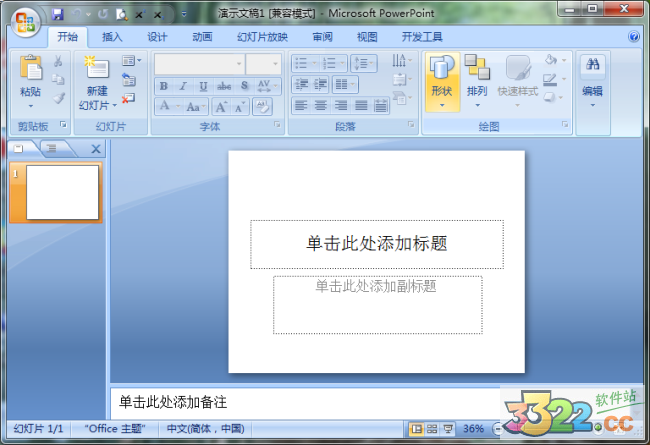
Task: Open the Customize Quick Access Toolbar arrow
Action: 184,14
